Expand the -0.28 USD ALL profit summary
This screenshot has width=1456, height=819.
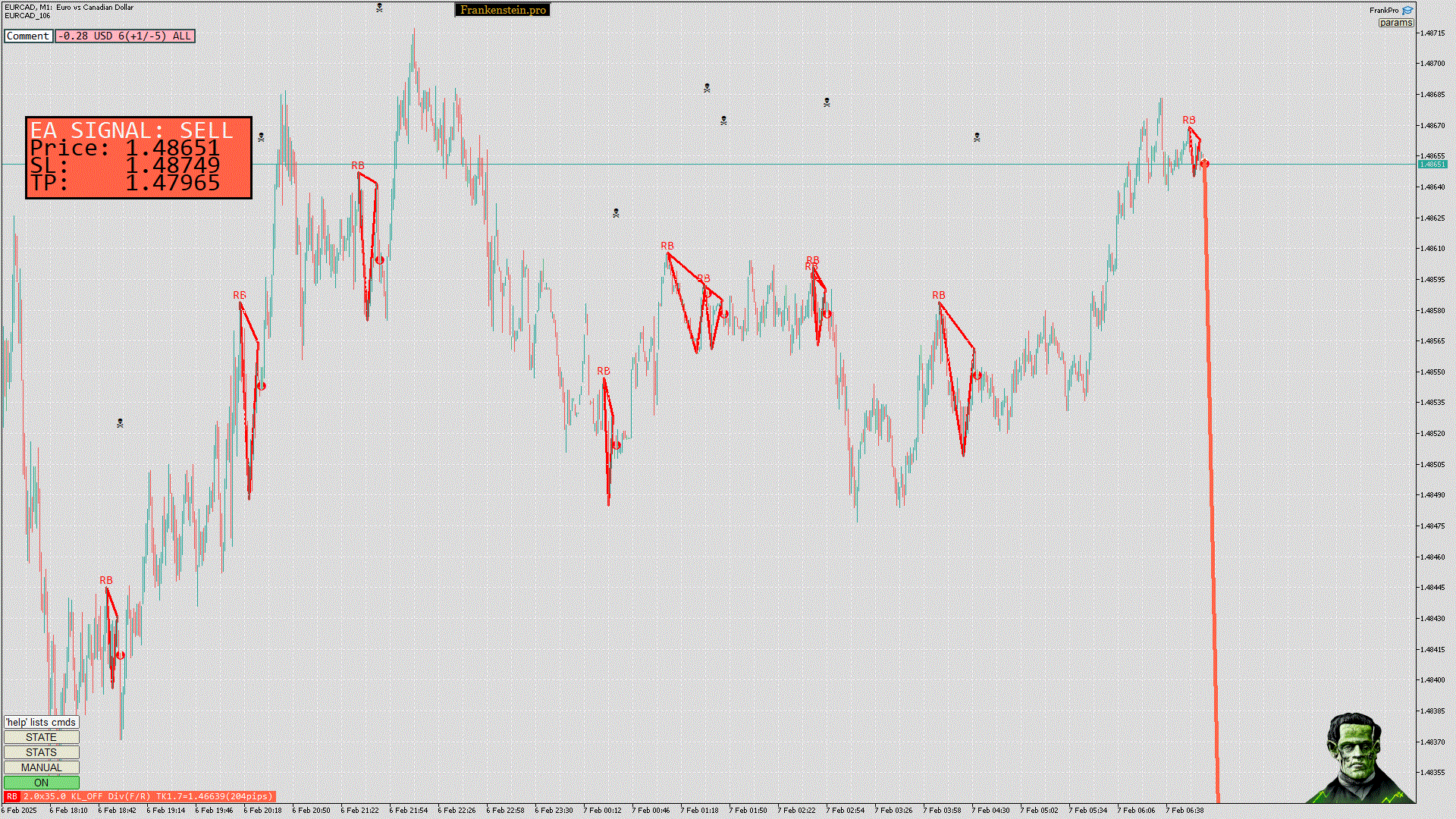point(125,36)
